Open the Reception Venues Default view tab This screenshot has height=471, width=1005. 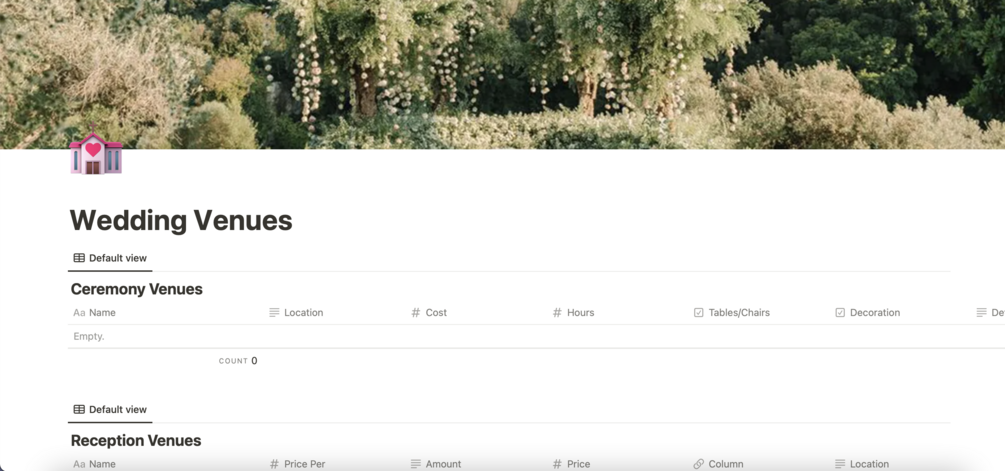click(110, 409)
